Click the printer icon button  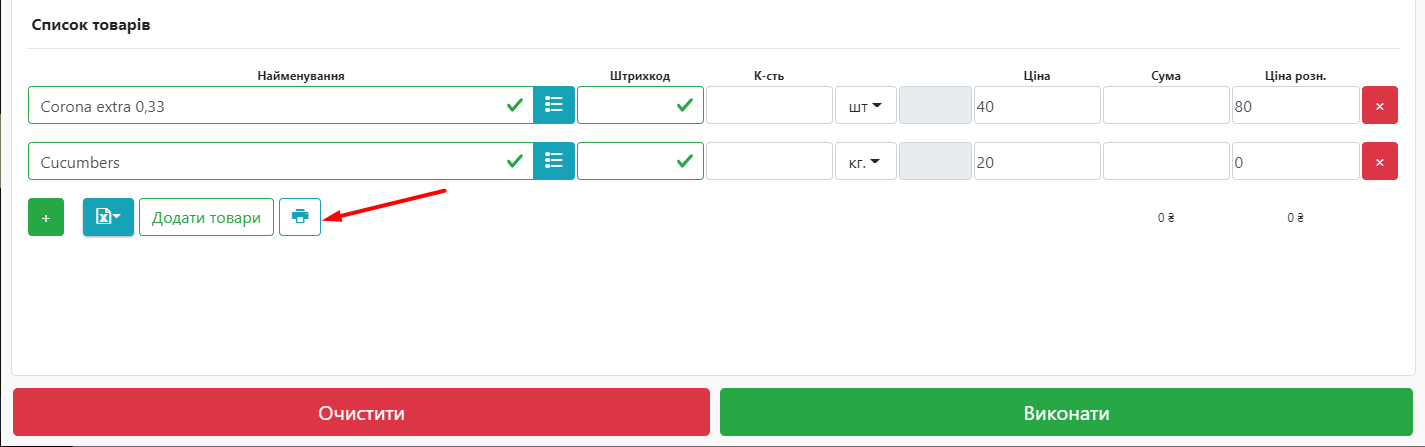click(300, 216)
